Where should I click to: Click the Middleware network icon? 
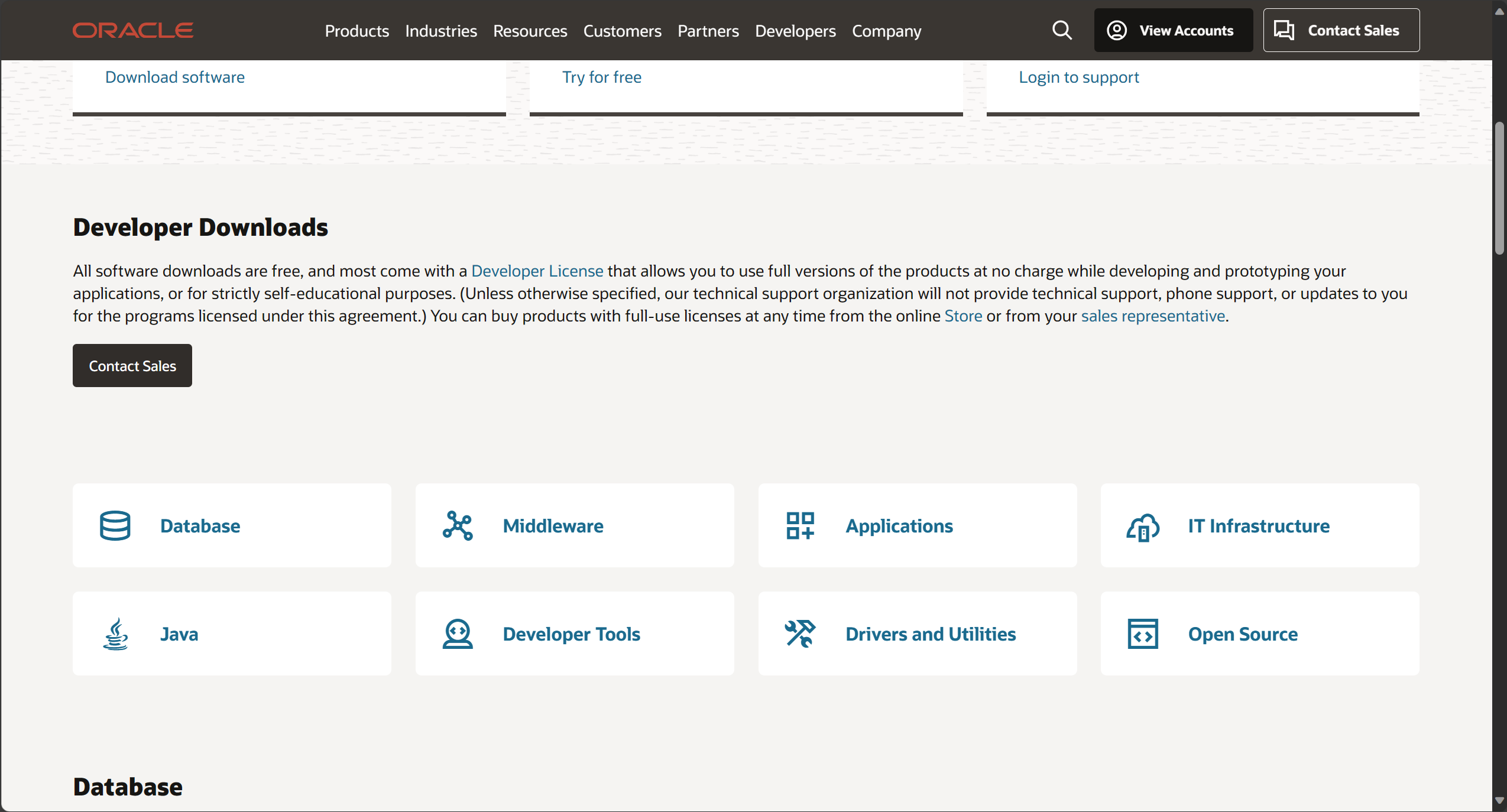point(458,525)
